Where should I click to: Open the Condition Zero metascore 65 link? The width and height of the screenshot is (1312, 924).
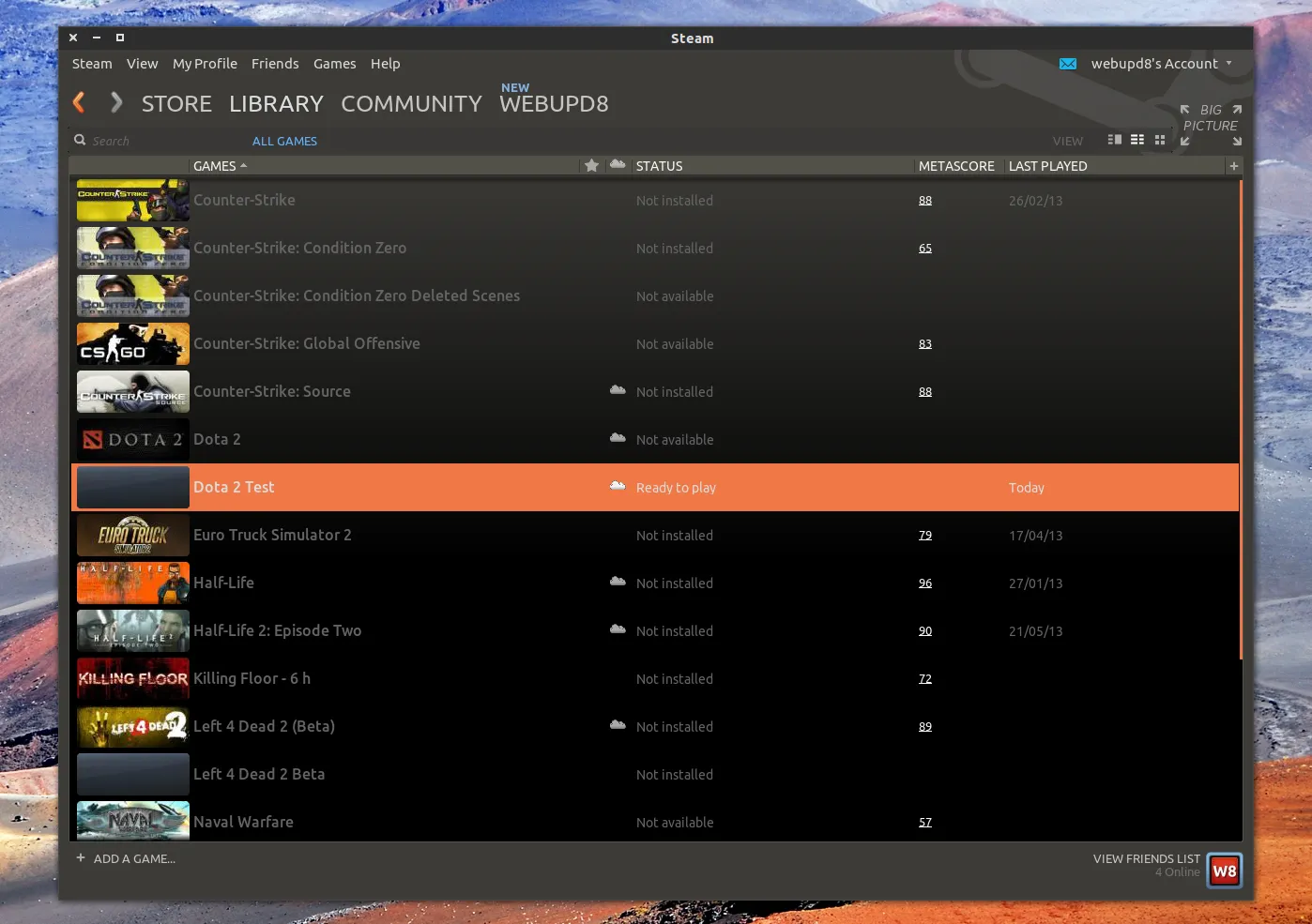tap(925, 248)
